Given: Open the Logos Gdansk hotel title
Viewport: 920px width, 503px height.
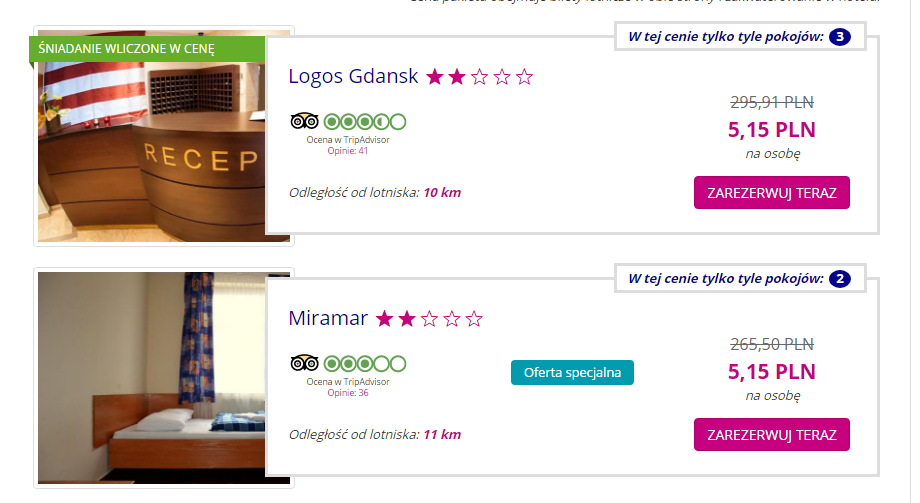Looking at the screenshot, I should click(x=353, y=76).
